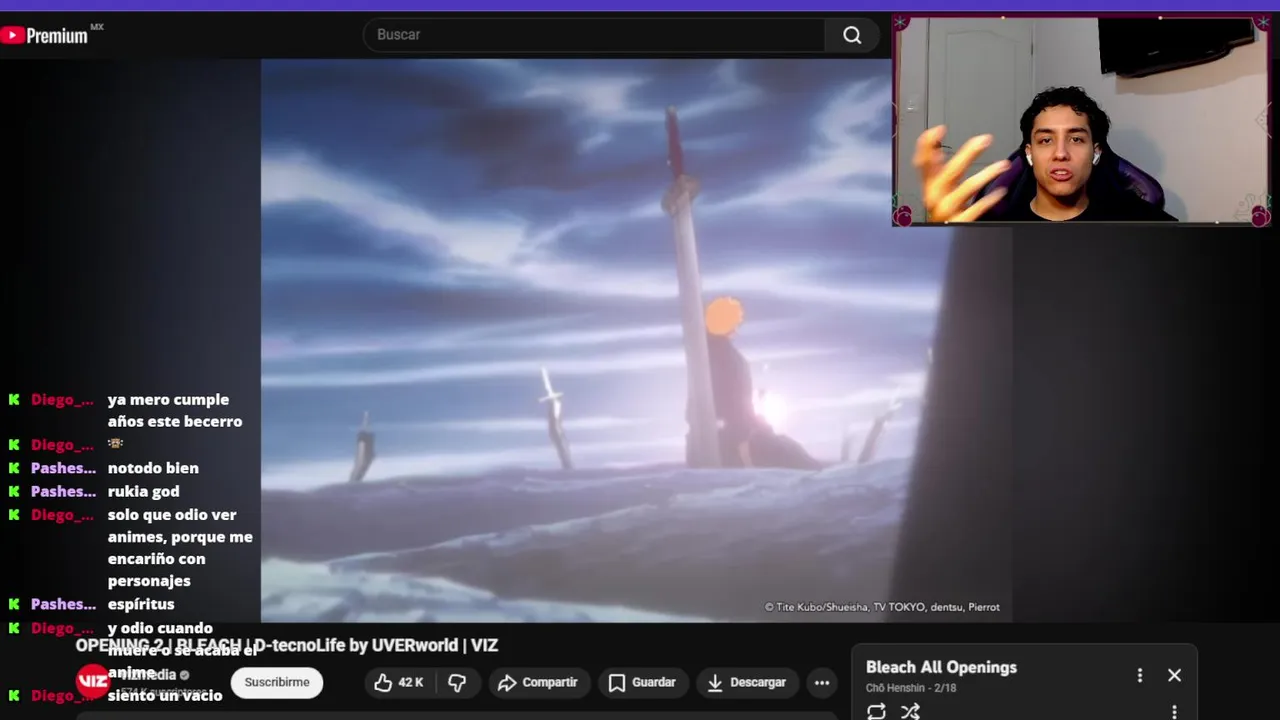Dislike the video with thumbs down

(458, 682)
